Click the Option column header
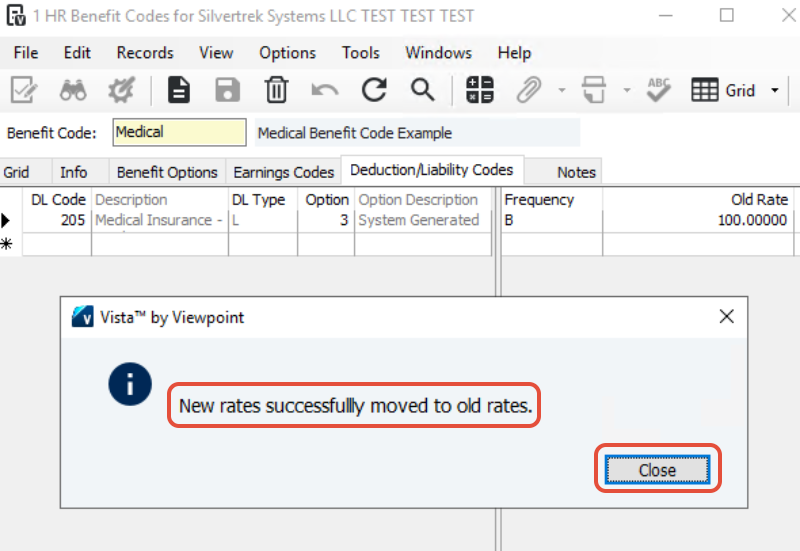 click(x=326, y=199)
